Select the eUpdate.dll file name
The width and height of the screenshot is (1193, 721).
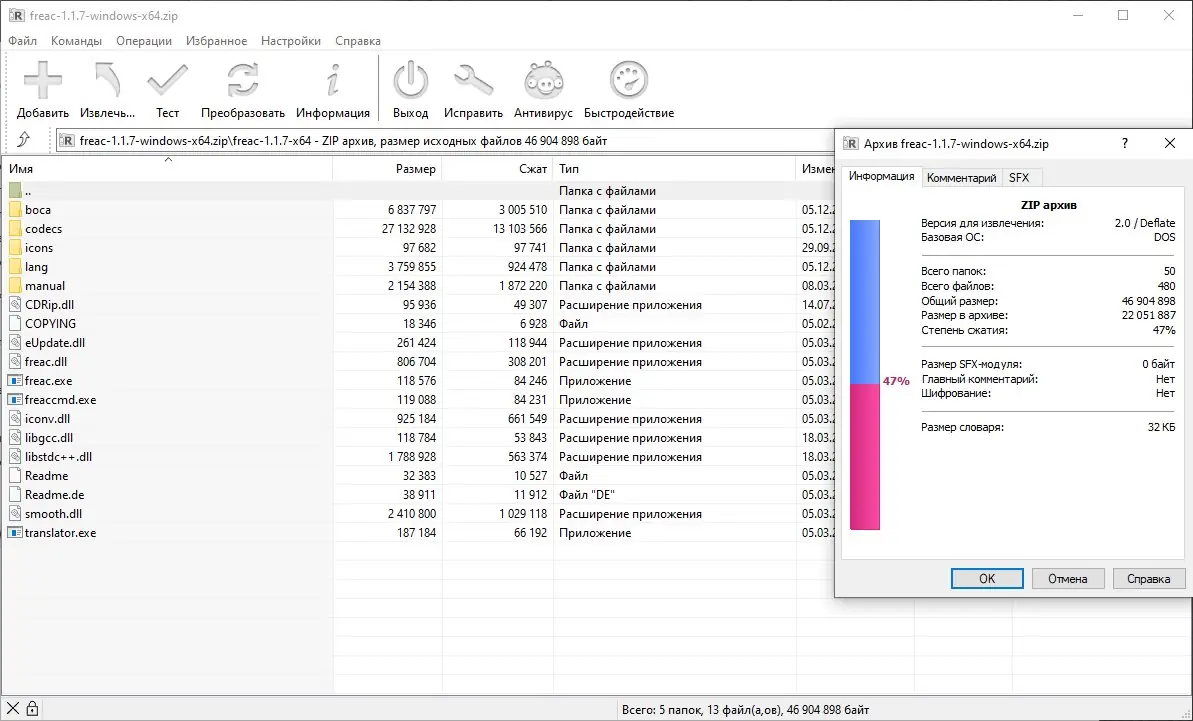55,343
